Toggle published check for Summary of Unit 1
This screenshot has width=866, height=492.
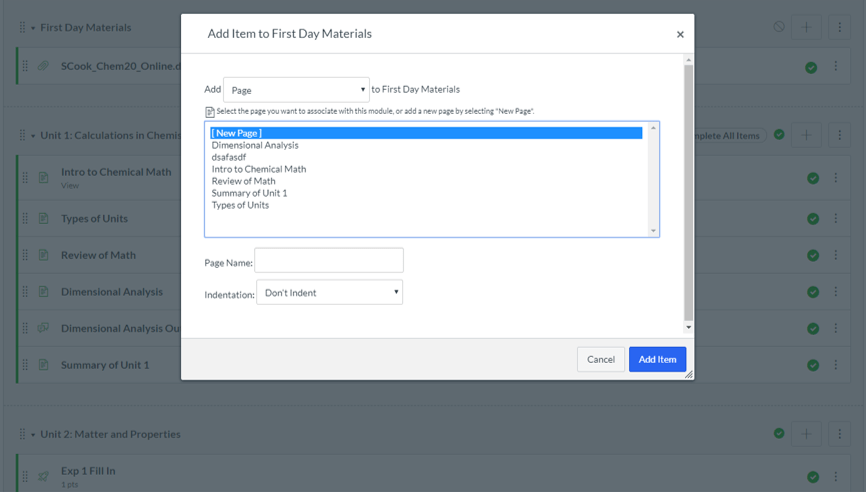[x=813, y=365]
